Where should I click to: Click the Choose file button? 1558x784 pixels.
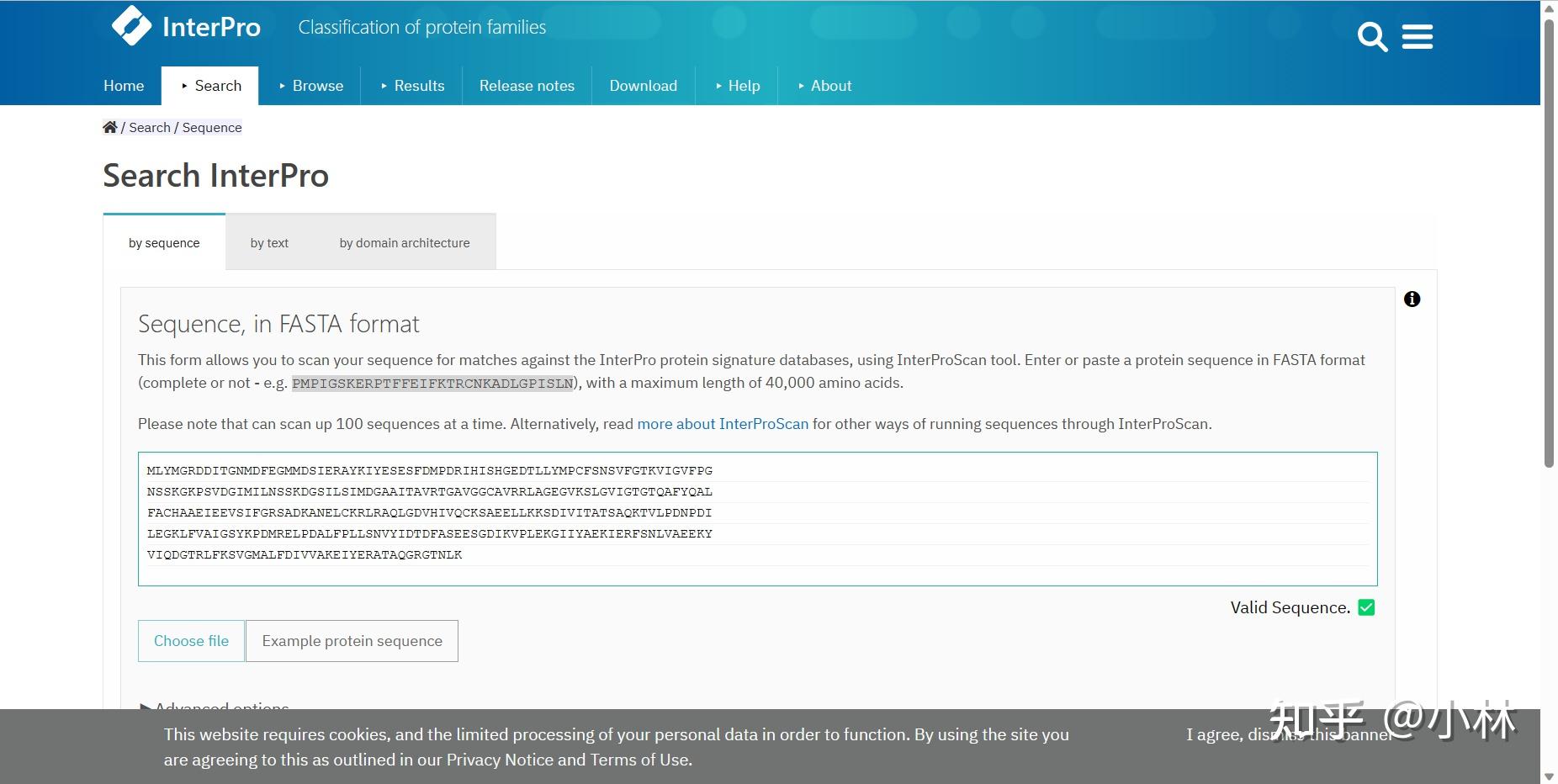tap(191, 641)
